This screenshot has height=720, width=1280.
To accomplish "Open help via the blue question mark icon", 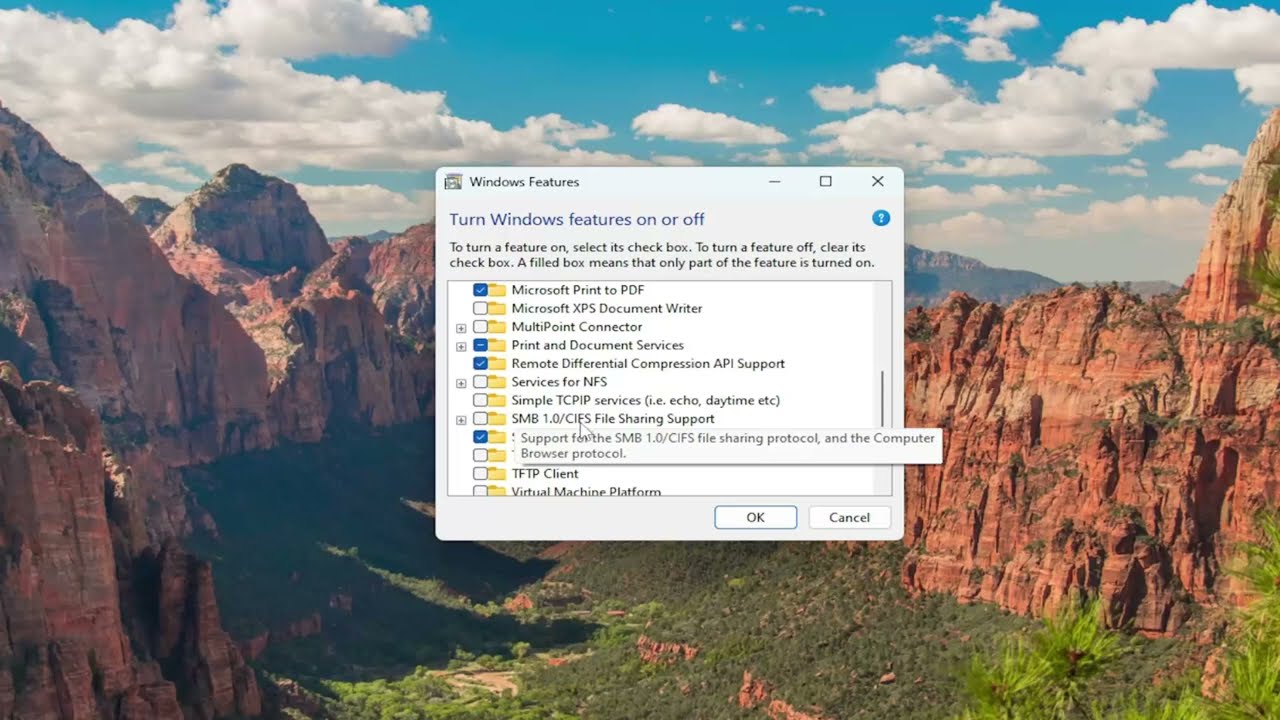I will click(x=881, y=218).
